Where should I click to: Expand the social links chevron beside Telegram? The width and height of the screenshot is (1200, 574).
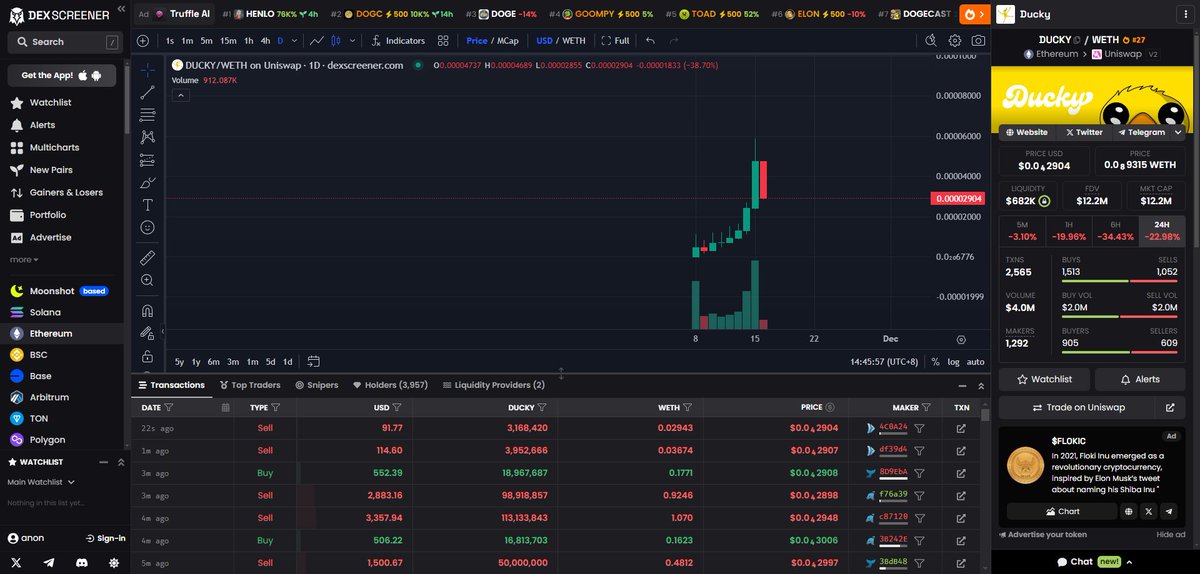click(x=1178, y=132)
